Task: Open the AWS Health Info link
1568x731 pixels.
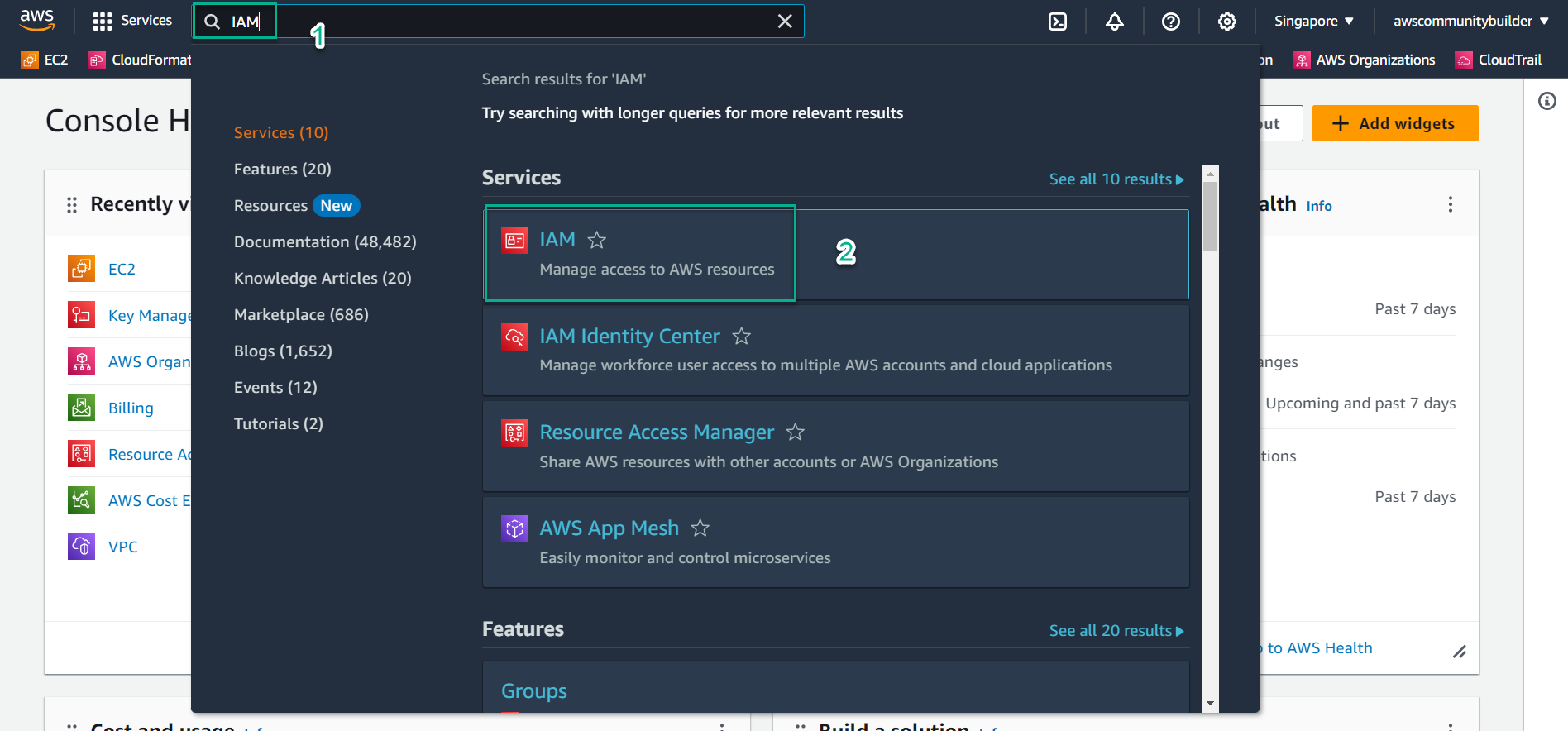Action: [x=1319, y=206]
